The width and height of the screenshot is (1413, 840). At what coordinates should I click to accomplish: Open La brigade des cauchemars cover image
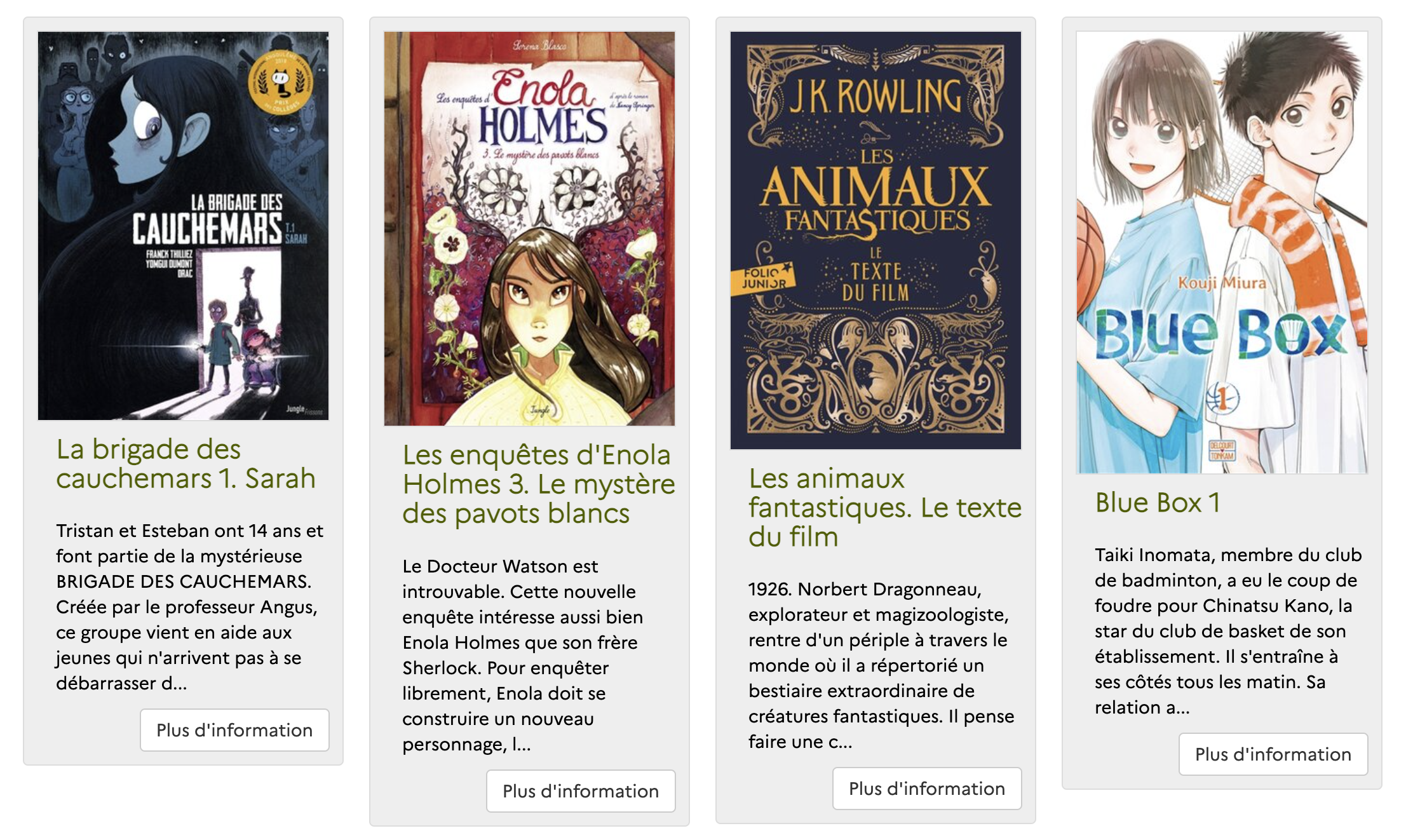183,226
